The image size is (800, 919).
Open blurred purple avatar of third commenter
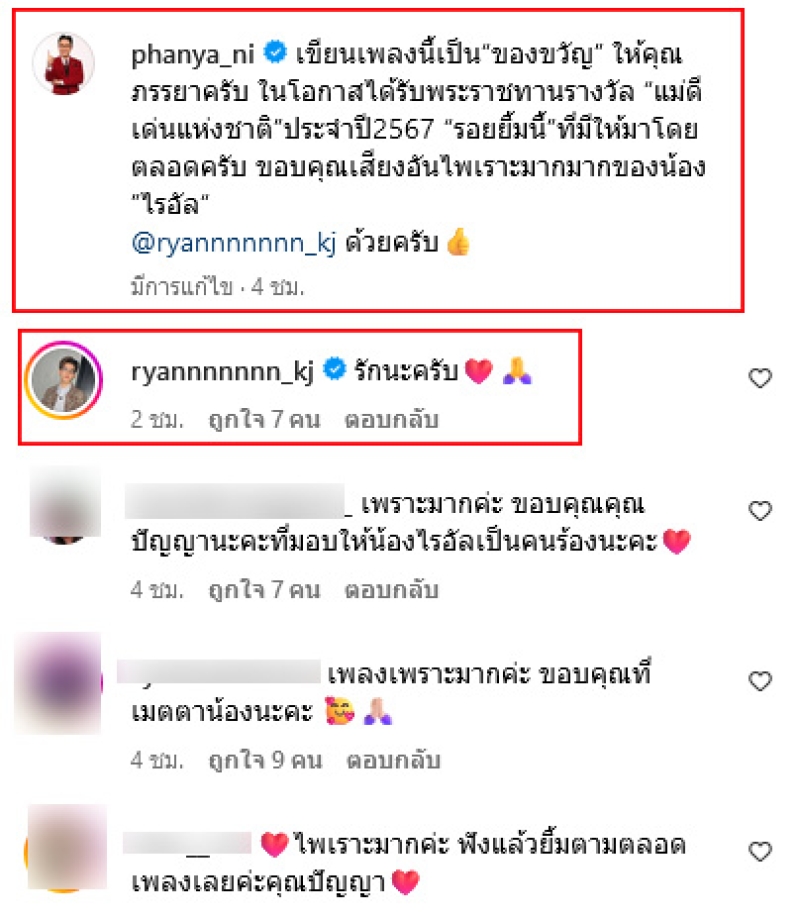pyautogui.click(x=59, y=683)
